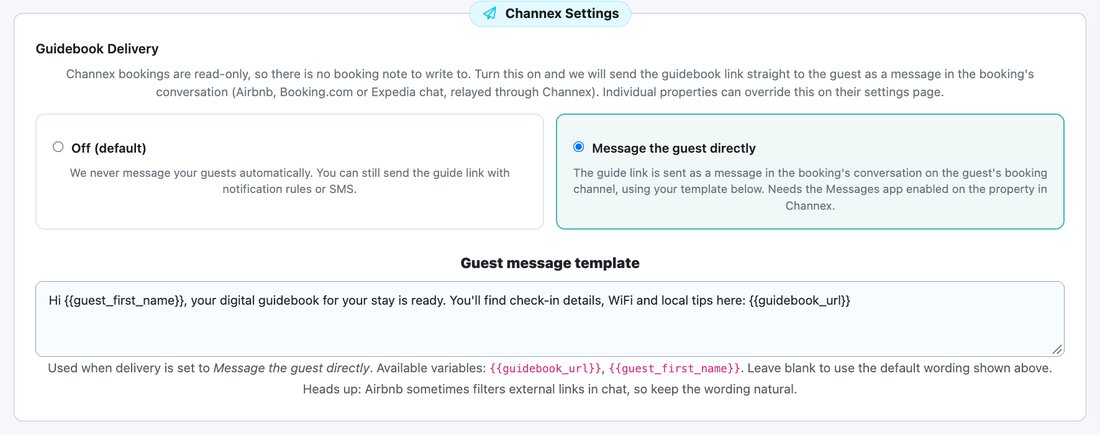Click the "guide link is sent as a message" description
1100x435 pixels.
810,189
